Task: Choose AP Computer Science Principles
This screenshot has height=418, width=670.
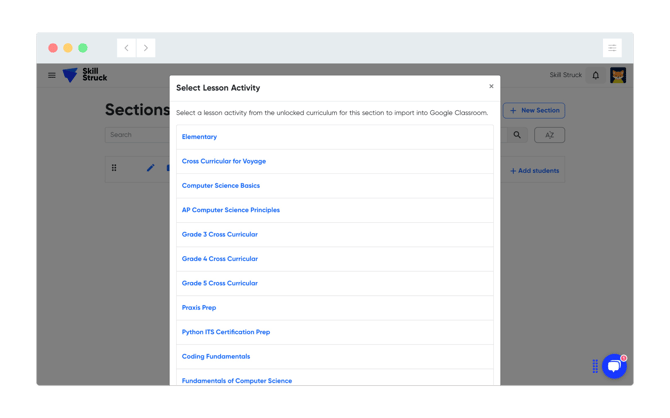Action: click(x=230, y=210)
